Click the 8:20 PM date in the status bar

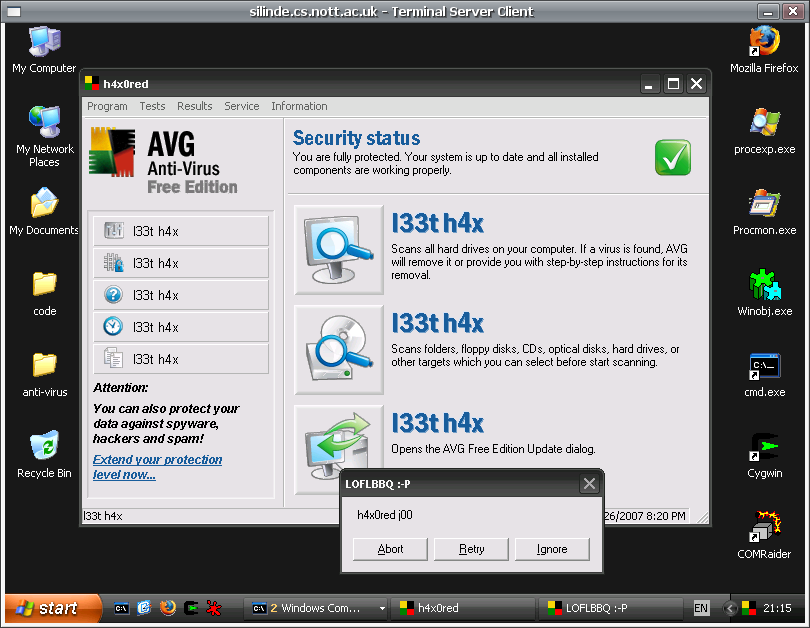pyautogui.click(x=645, y=516)
